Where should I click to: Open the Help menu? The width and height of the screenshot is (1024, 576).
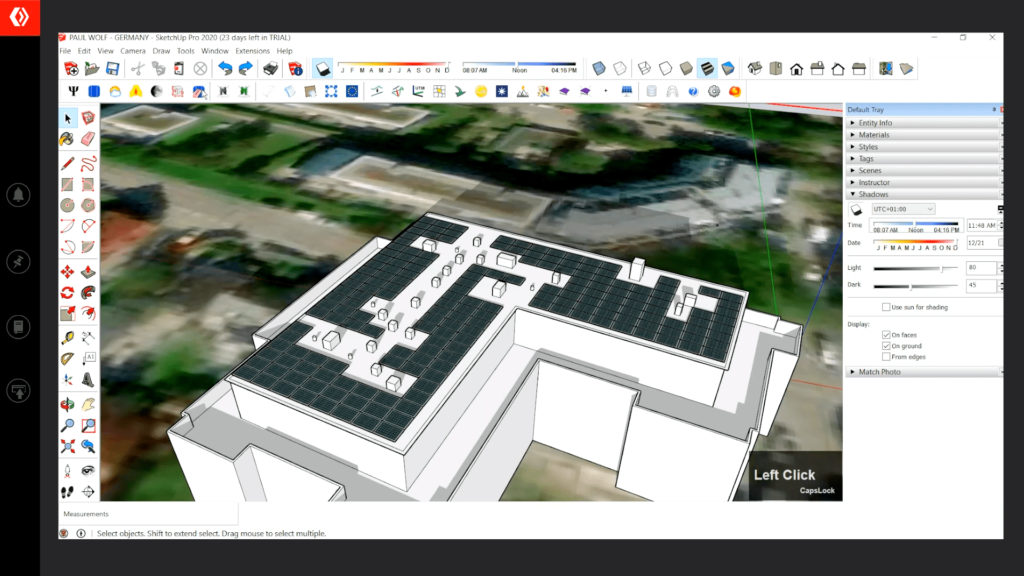[x=284, y=51]
